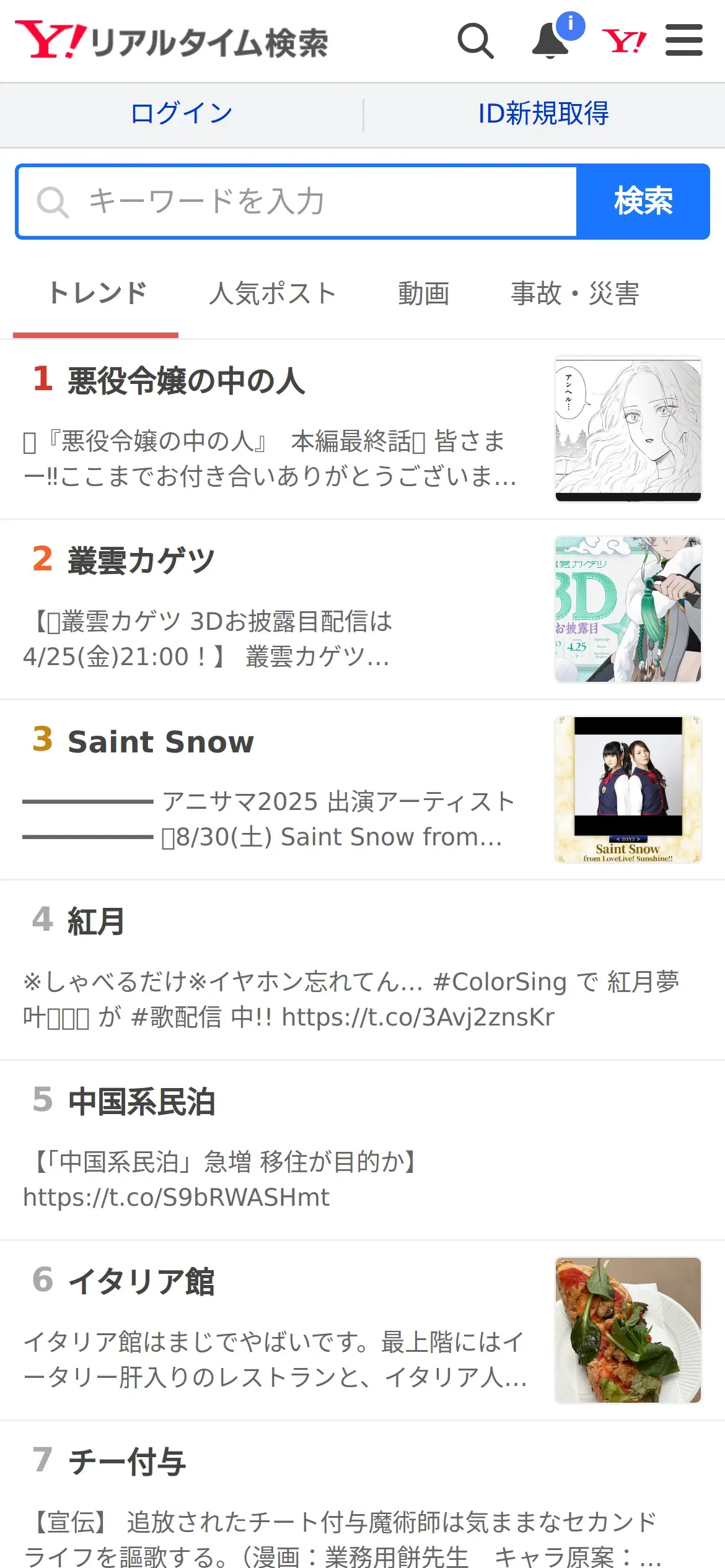Go to Yahoo! home via small Y! icon

pyautogui.click(x=624, y=41)
